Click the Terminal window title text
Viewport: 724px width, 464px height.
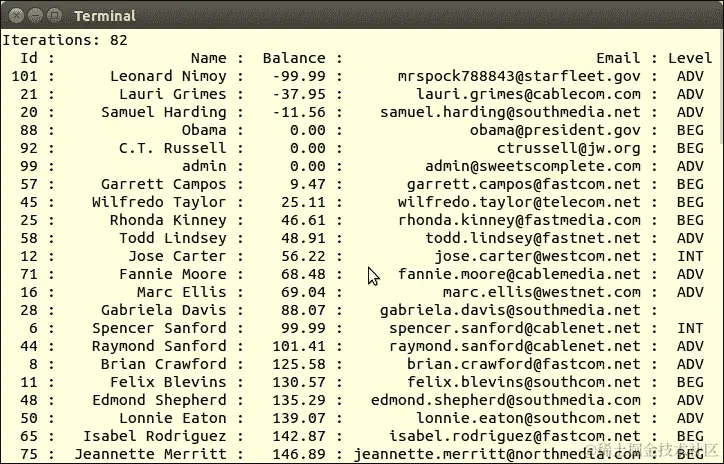tap(105, 16)
